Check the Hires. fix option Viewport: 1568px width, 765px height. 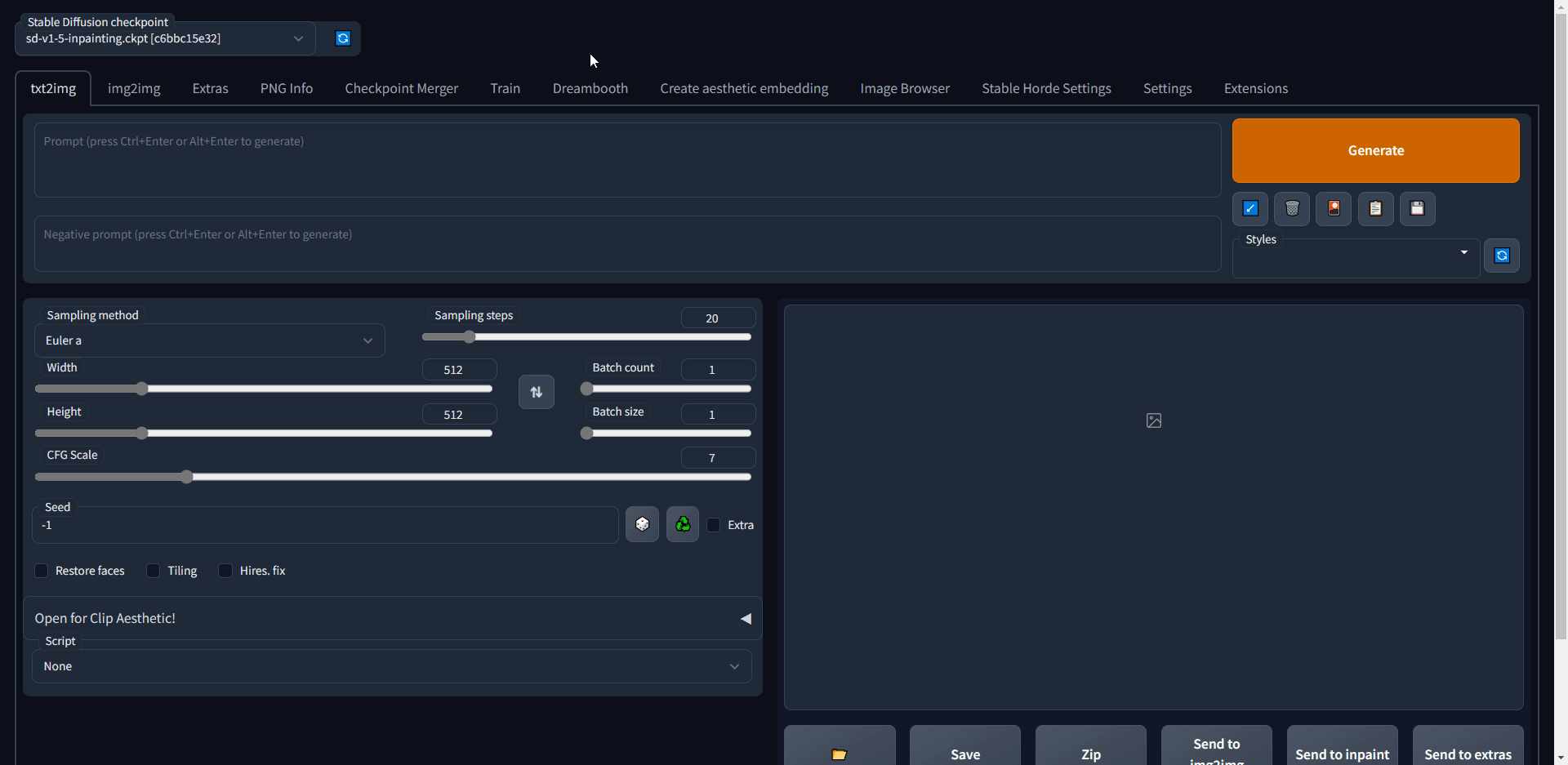click(x=225, y=571)
